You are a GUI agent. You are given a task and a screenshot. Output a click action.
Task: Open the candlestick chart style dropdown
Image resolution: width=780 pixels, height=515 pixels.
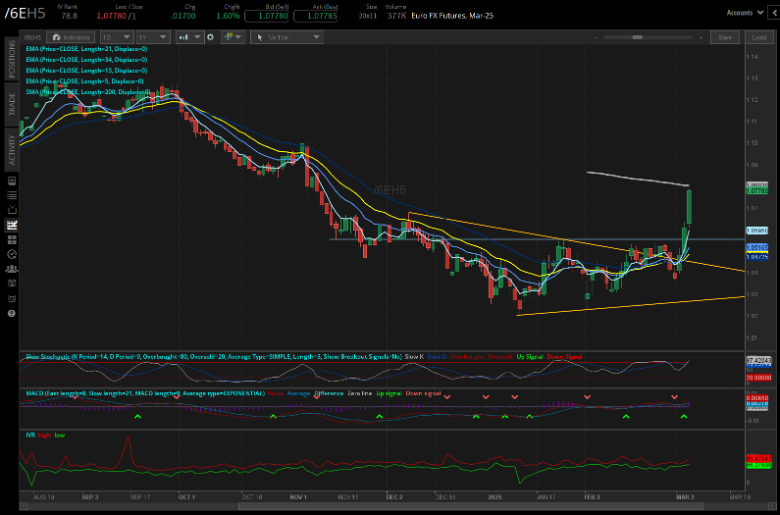tap(190, 37)
